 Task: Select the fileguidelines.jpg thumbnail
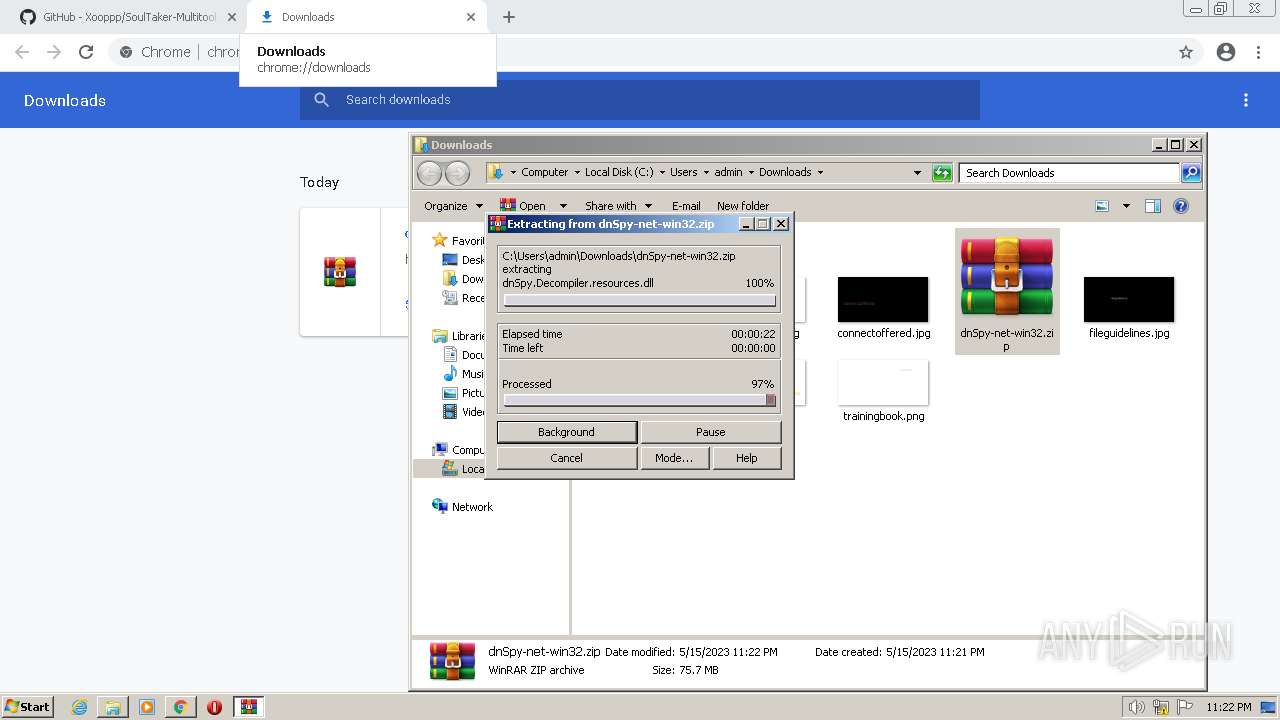click(x=1129, y=299)
